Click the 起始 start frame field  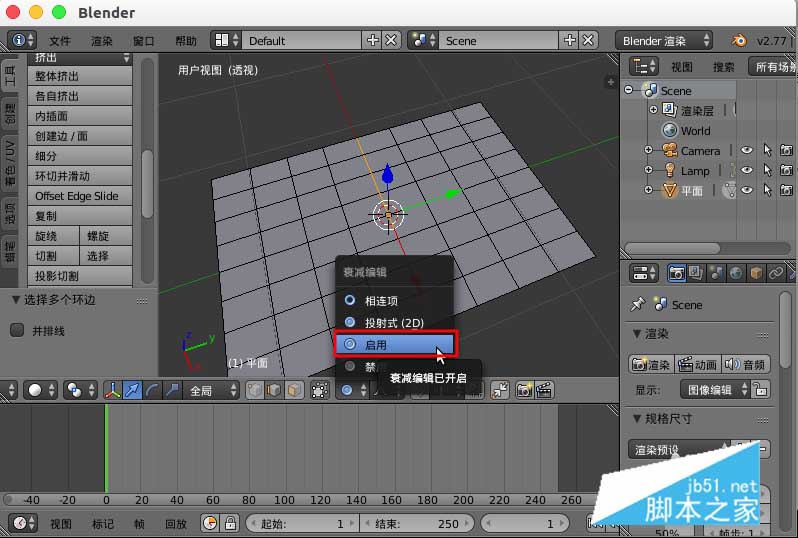[303, 523]
